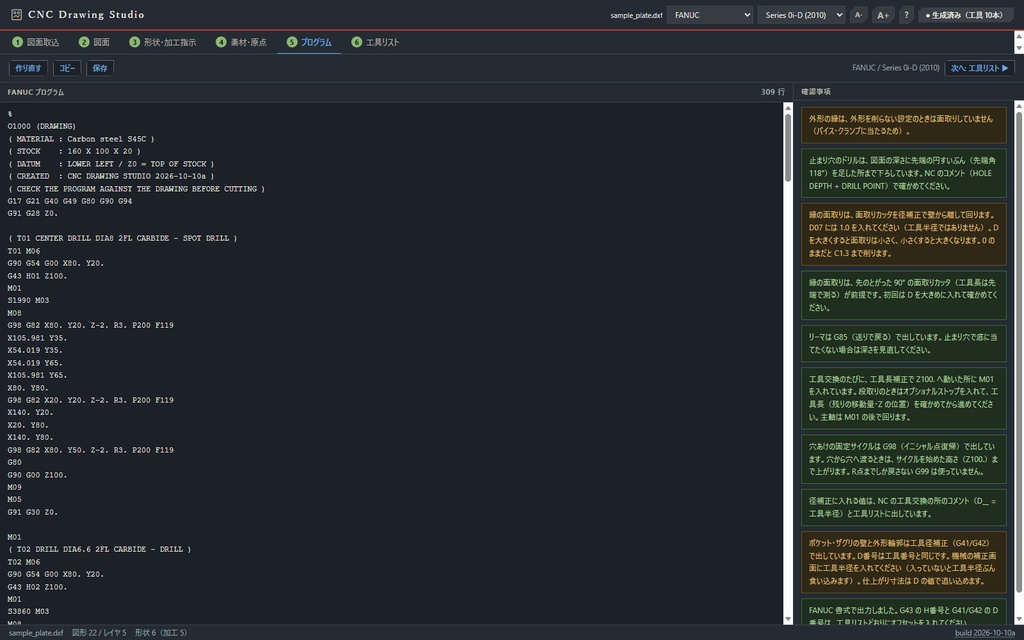Click the 確認事項 panel scrollbar down arrow
The image size is (1024, 640).
click(x=1019, y=619)
